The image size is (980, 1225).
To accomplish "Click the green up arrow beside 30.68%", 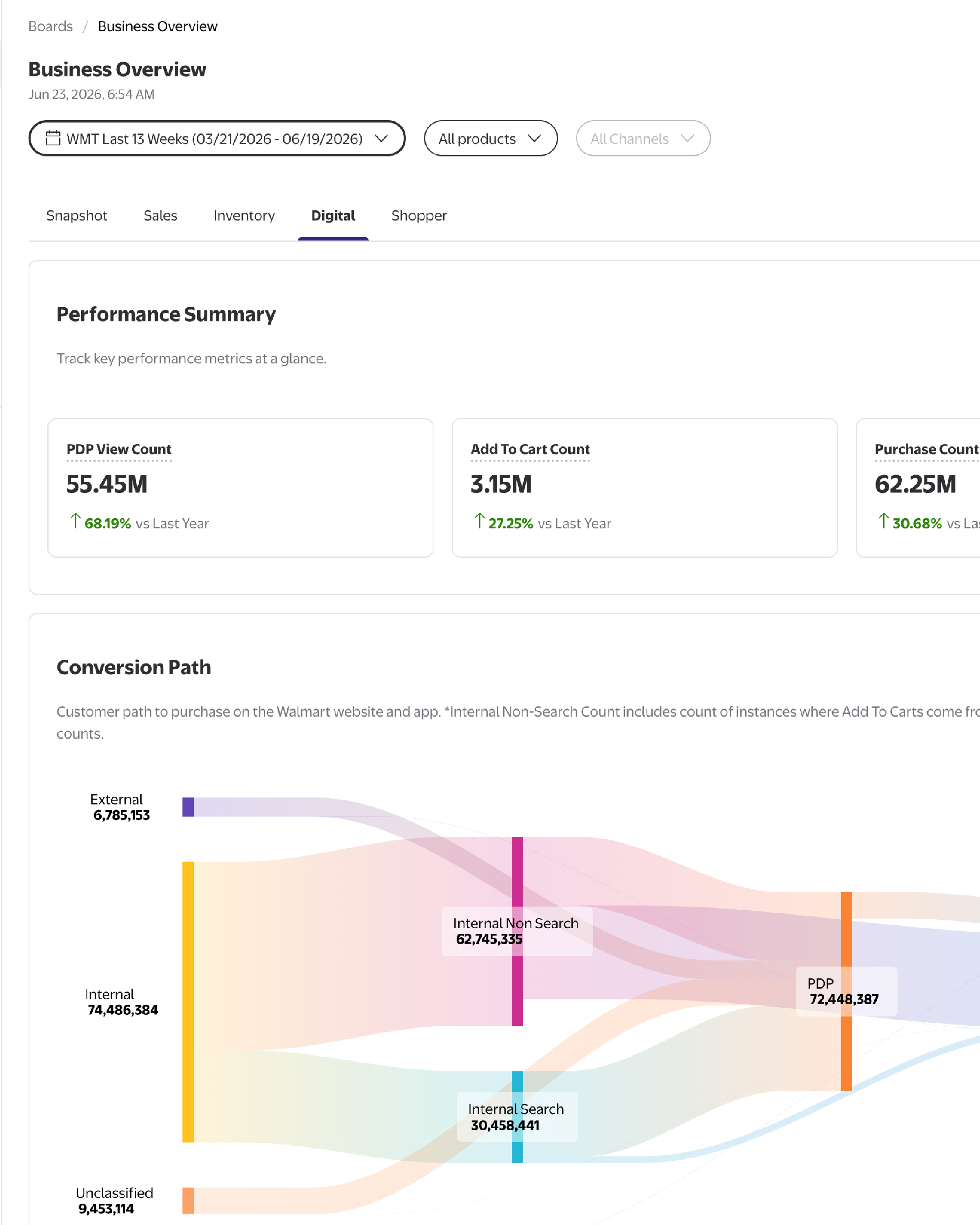I will coord(883,521).
